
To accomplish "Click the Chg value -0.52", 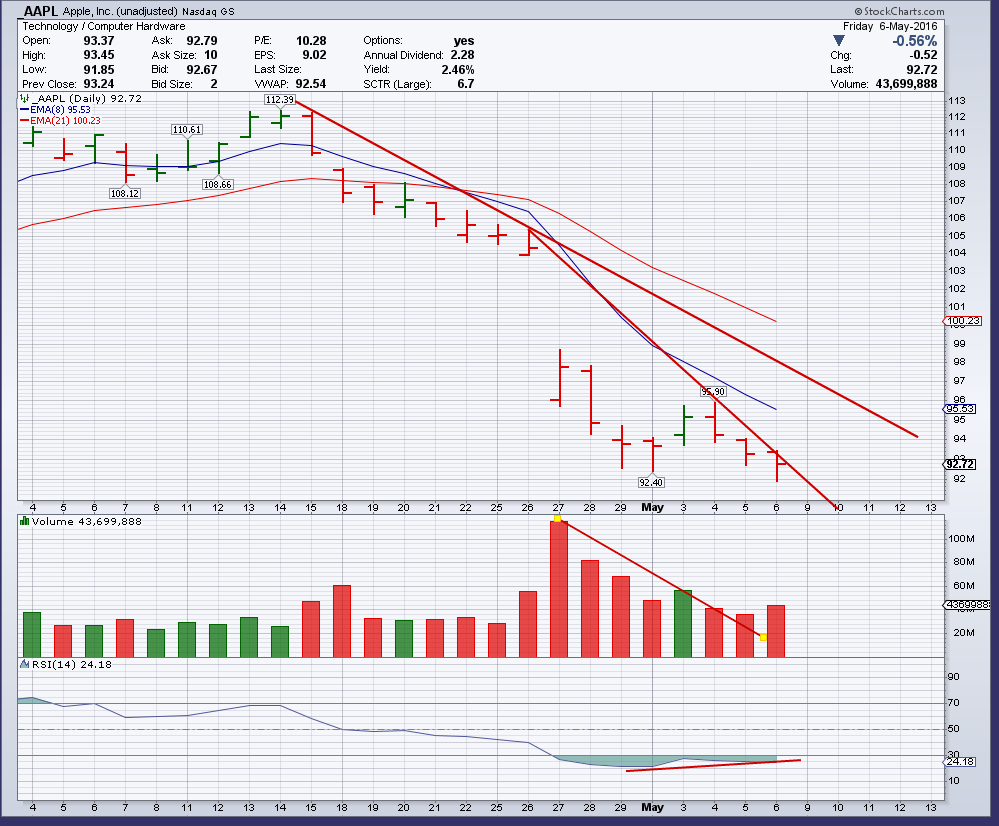I will [923, 55].
